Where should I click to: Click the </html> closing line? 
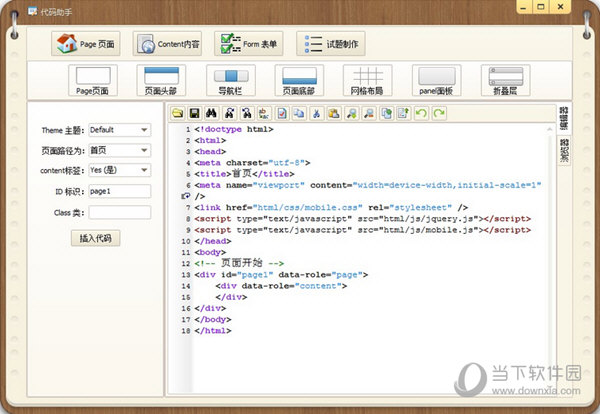[x=213, y=331]
